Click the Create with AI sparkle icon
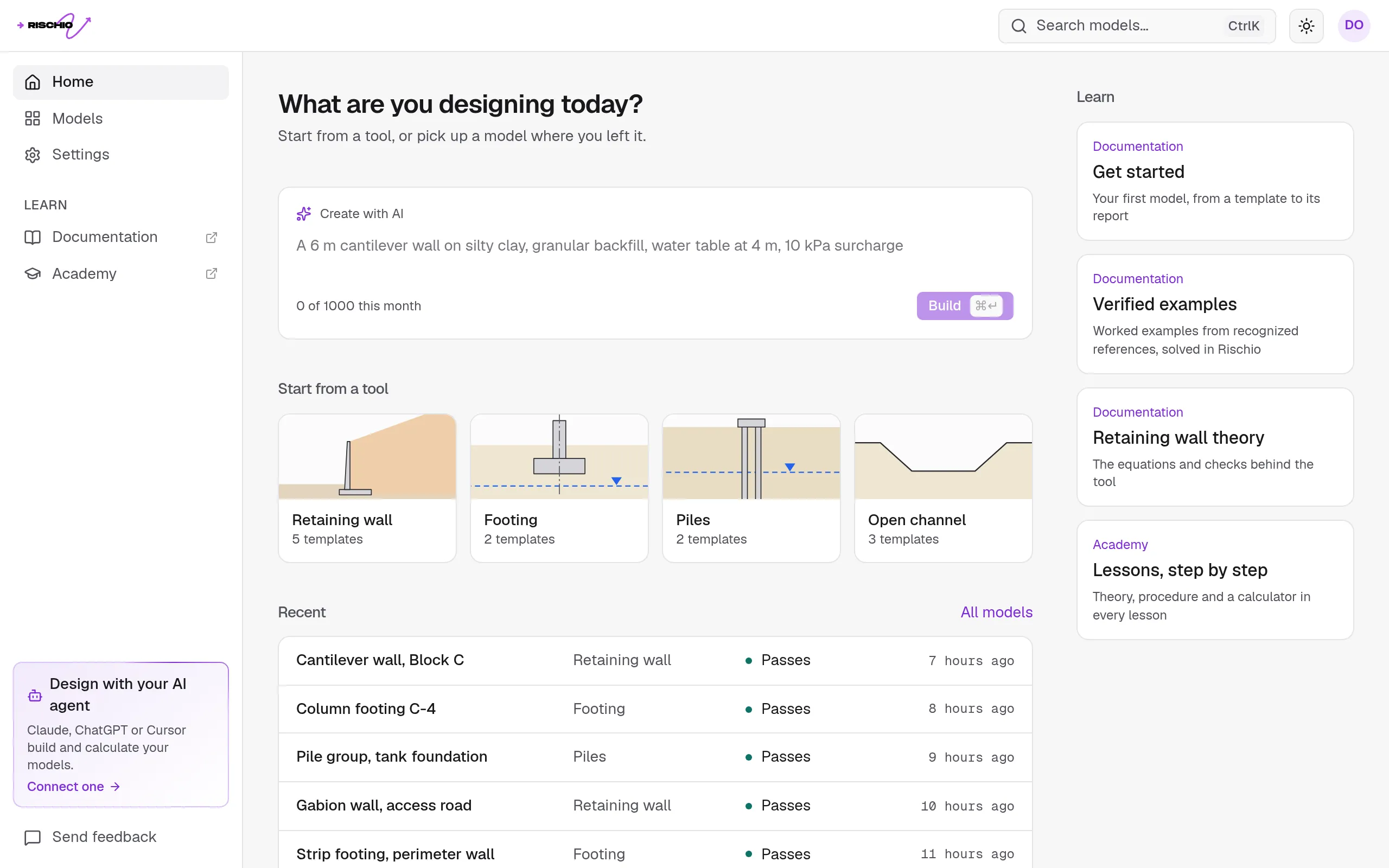1389x868 pixels. pyautogui.click(x=304, y=214)
